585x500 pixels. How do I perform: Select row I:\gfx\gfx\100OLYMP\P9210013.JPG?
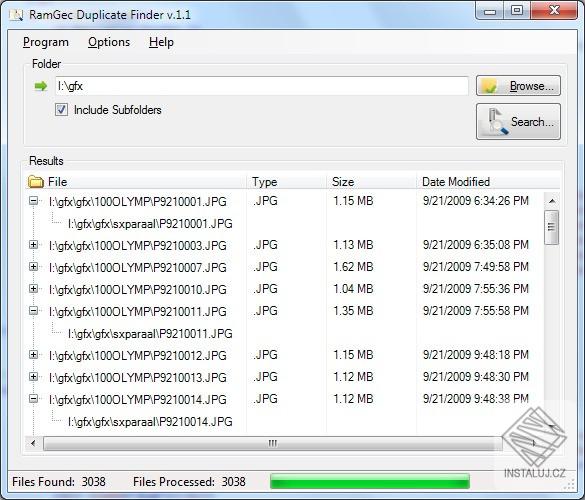click(x=138, y=378)
